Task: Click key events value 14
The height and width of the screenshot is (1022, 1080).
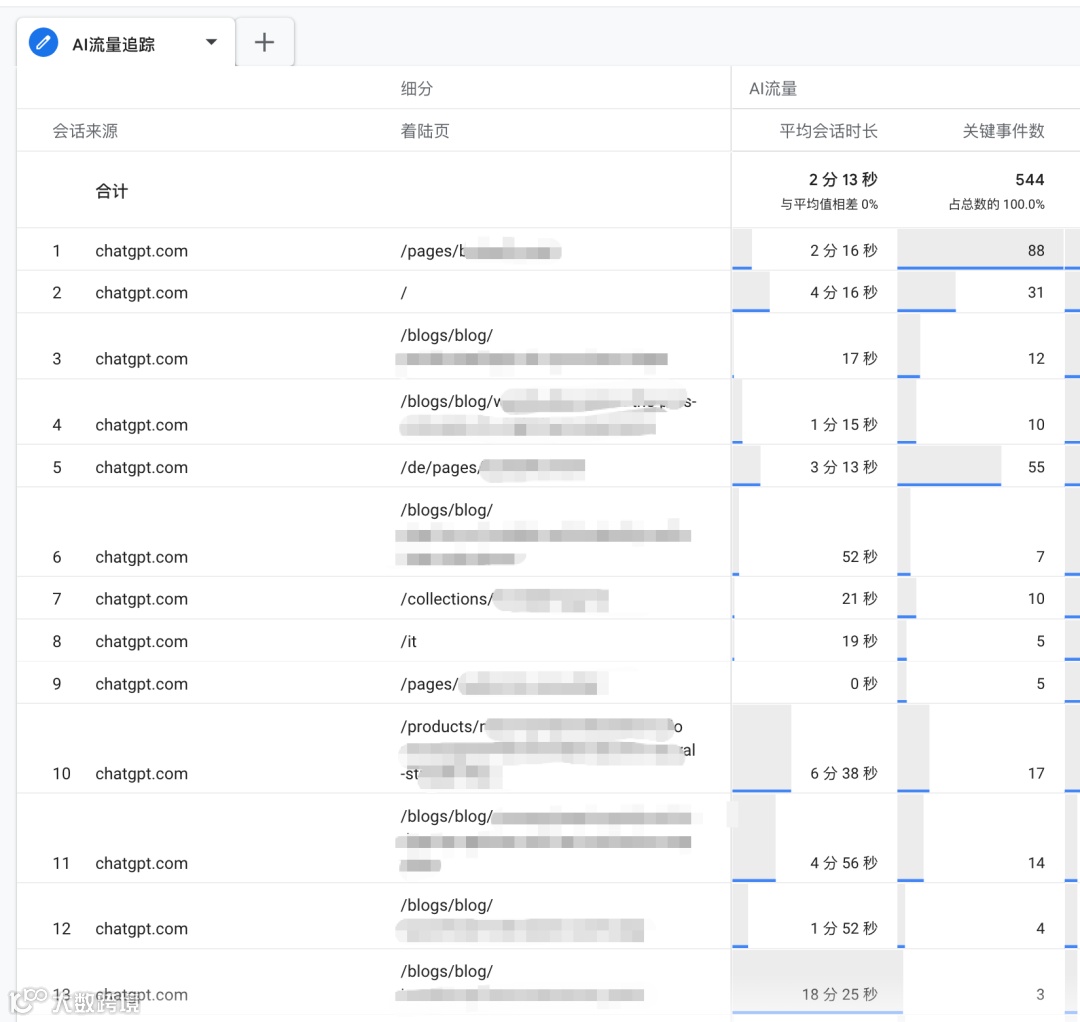Action: pos(1036,863)
